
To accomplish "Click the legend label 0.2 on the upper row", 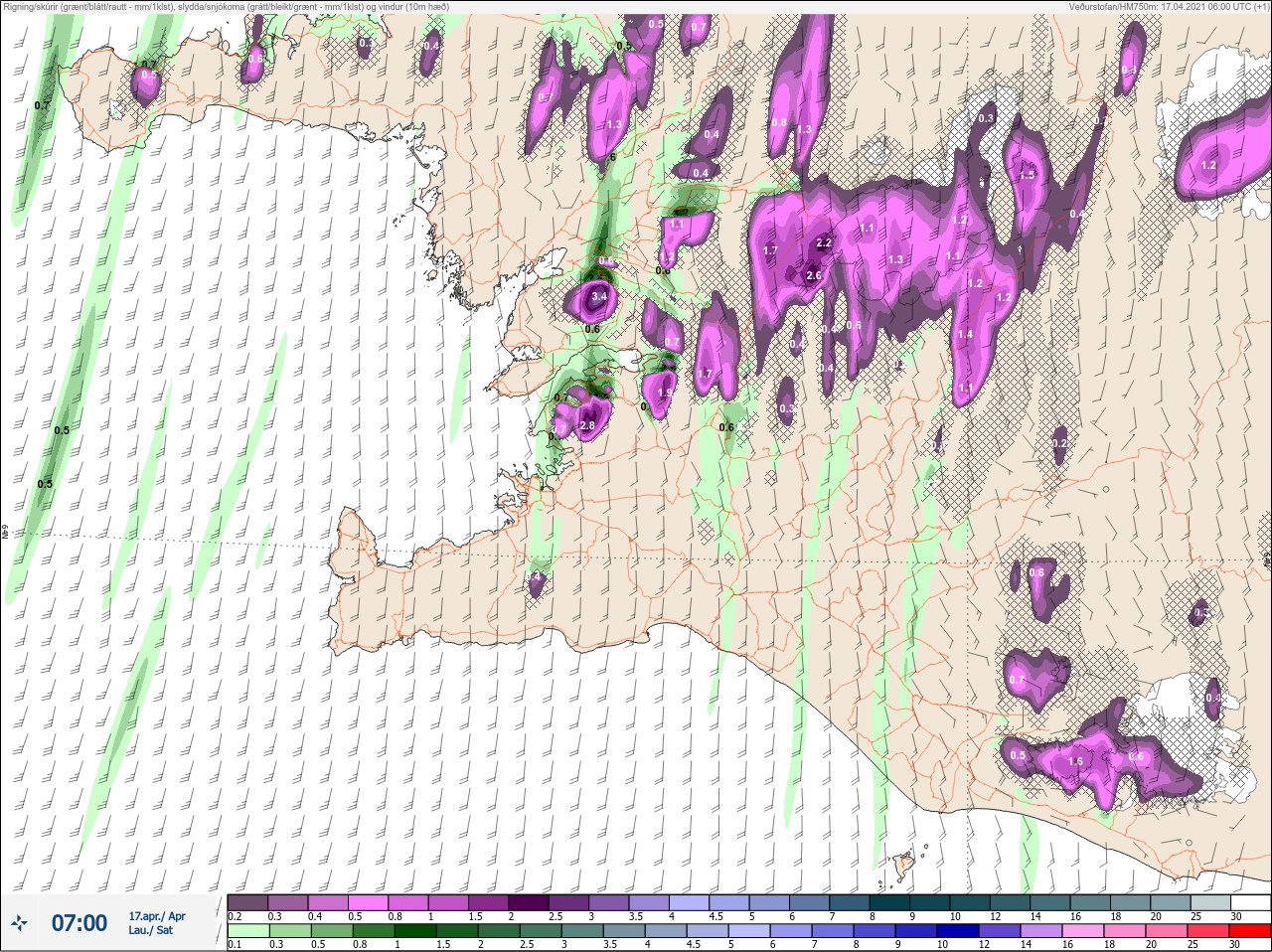I will (235, 916).
